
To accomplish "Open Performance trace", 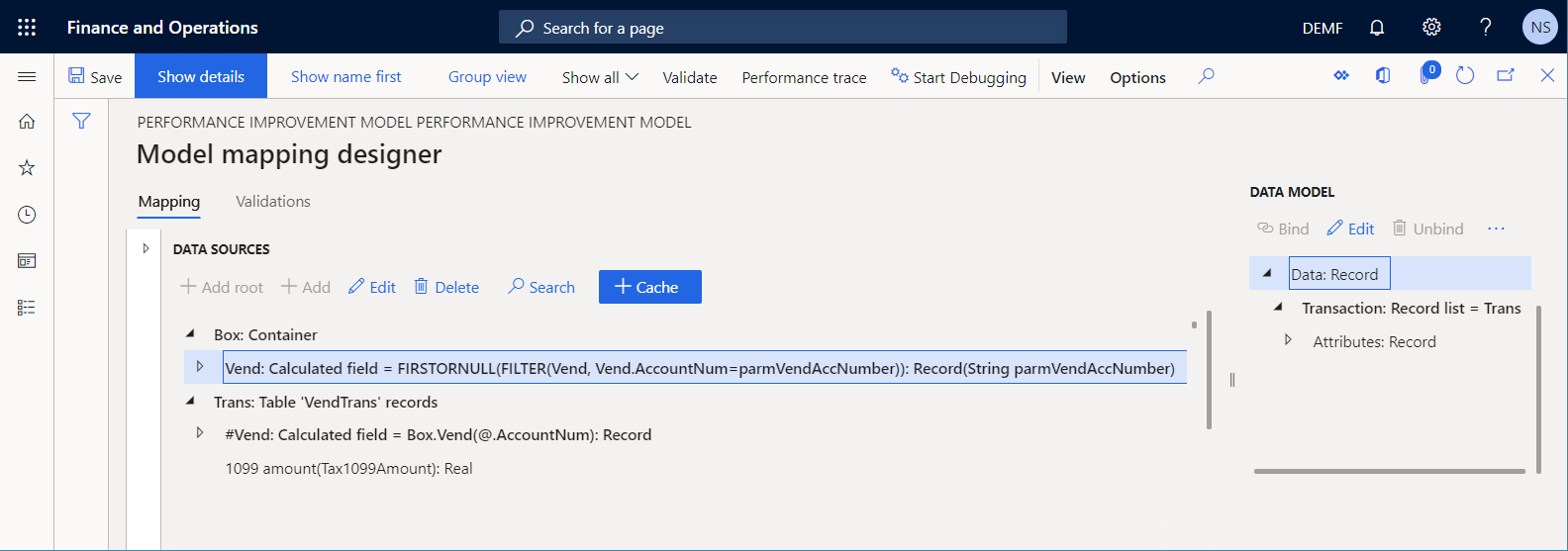I will [804, 77].
